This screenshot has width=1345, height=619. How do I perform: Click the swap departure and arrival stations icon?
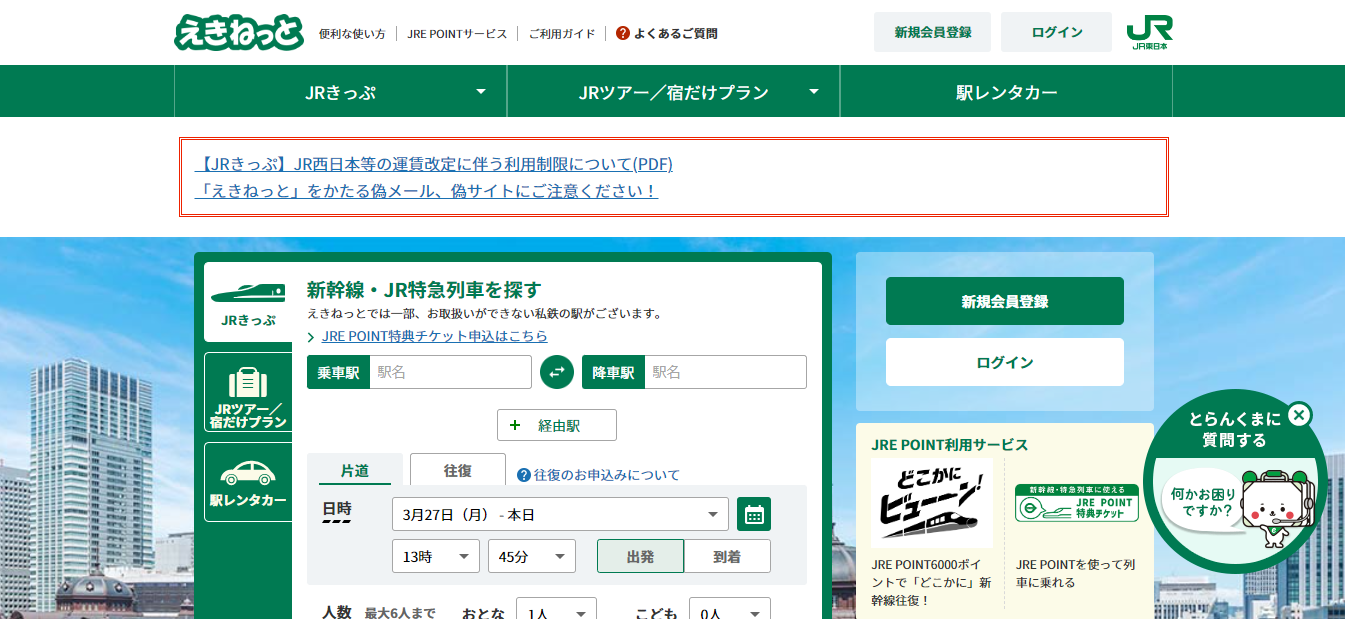[x=557, y=372]
